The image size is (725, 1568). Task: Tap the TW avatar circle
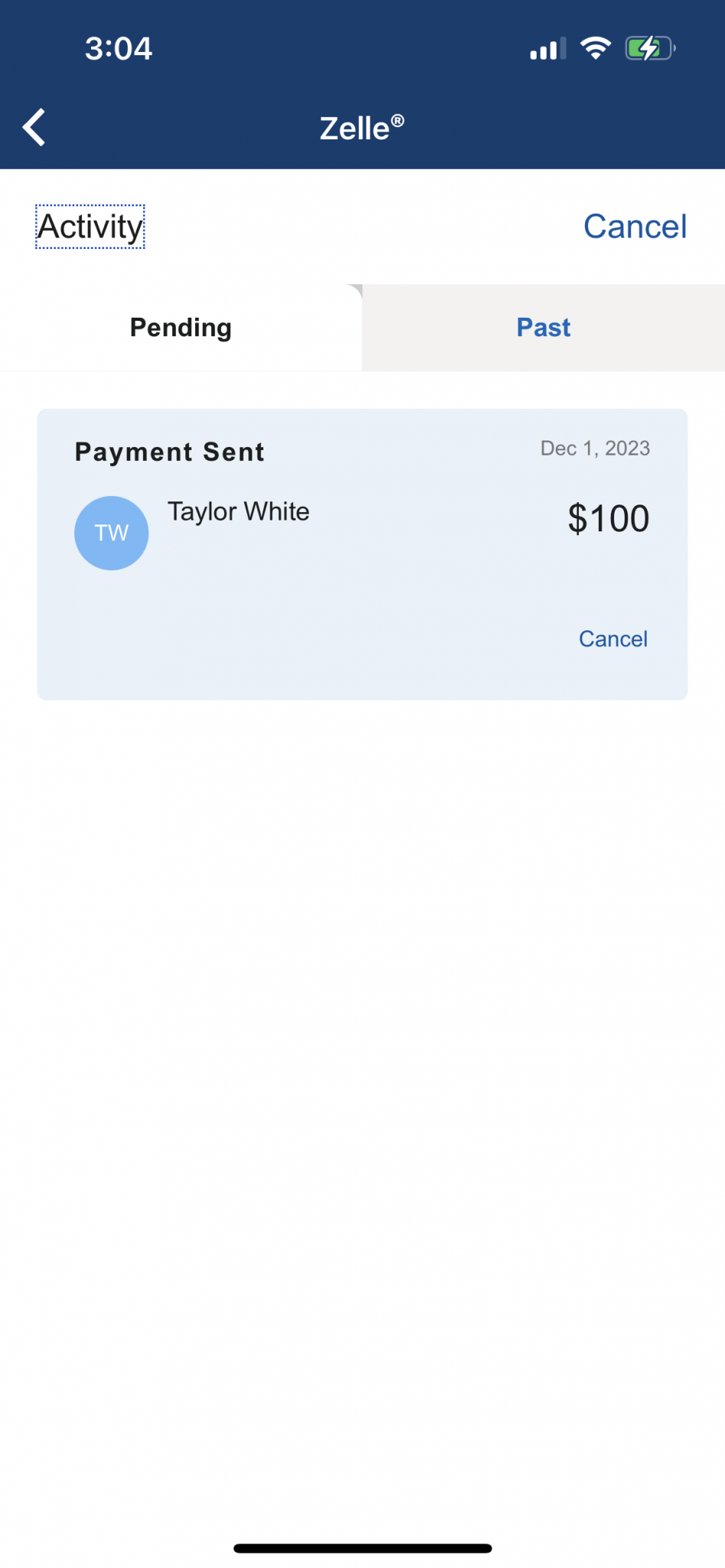[112, 533]
